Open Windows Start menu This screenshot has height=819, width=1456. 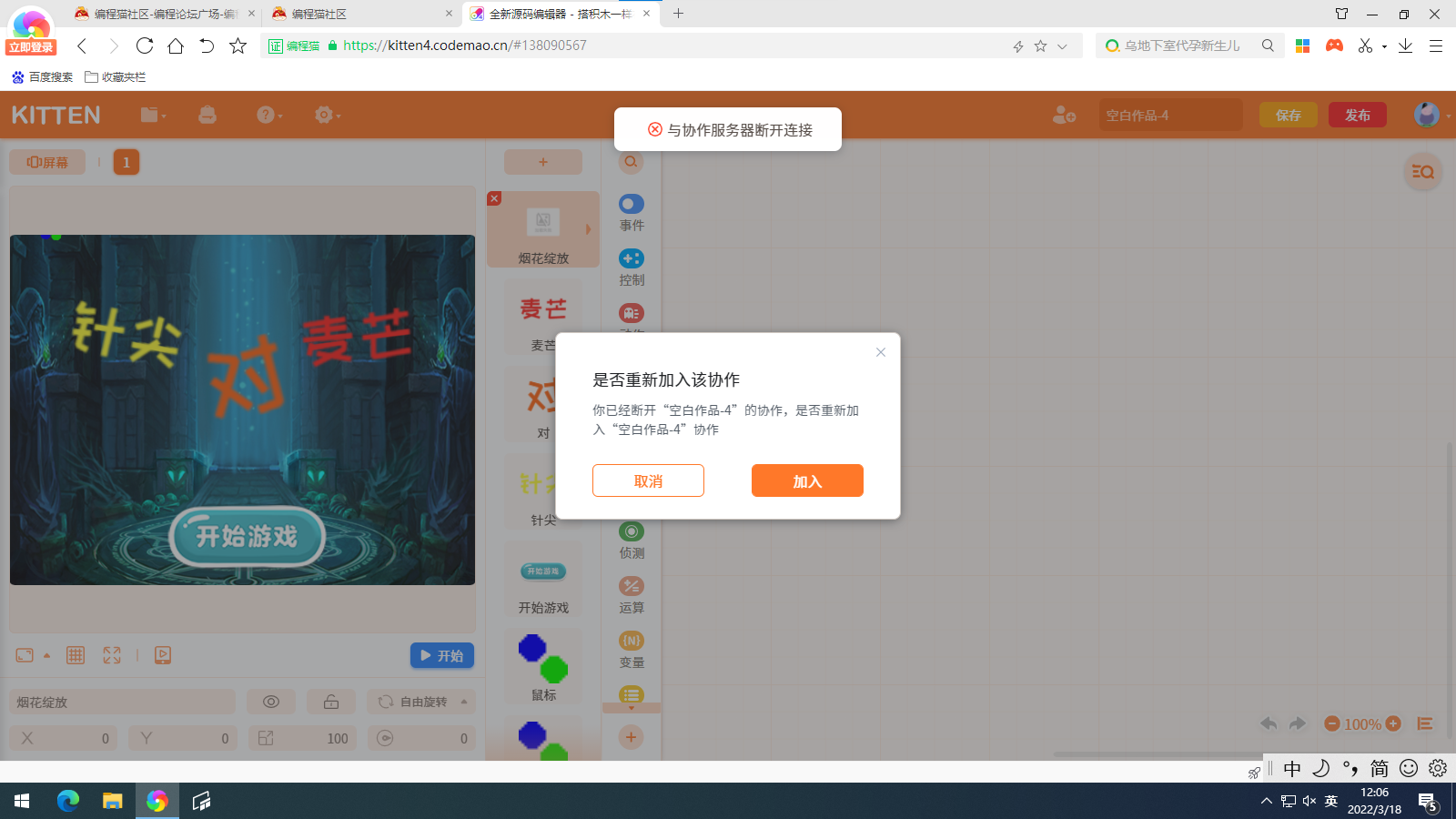click(x=22, y=801)
